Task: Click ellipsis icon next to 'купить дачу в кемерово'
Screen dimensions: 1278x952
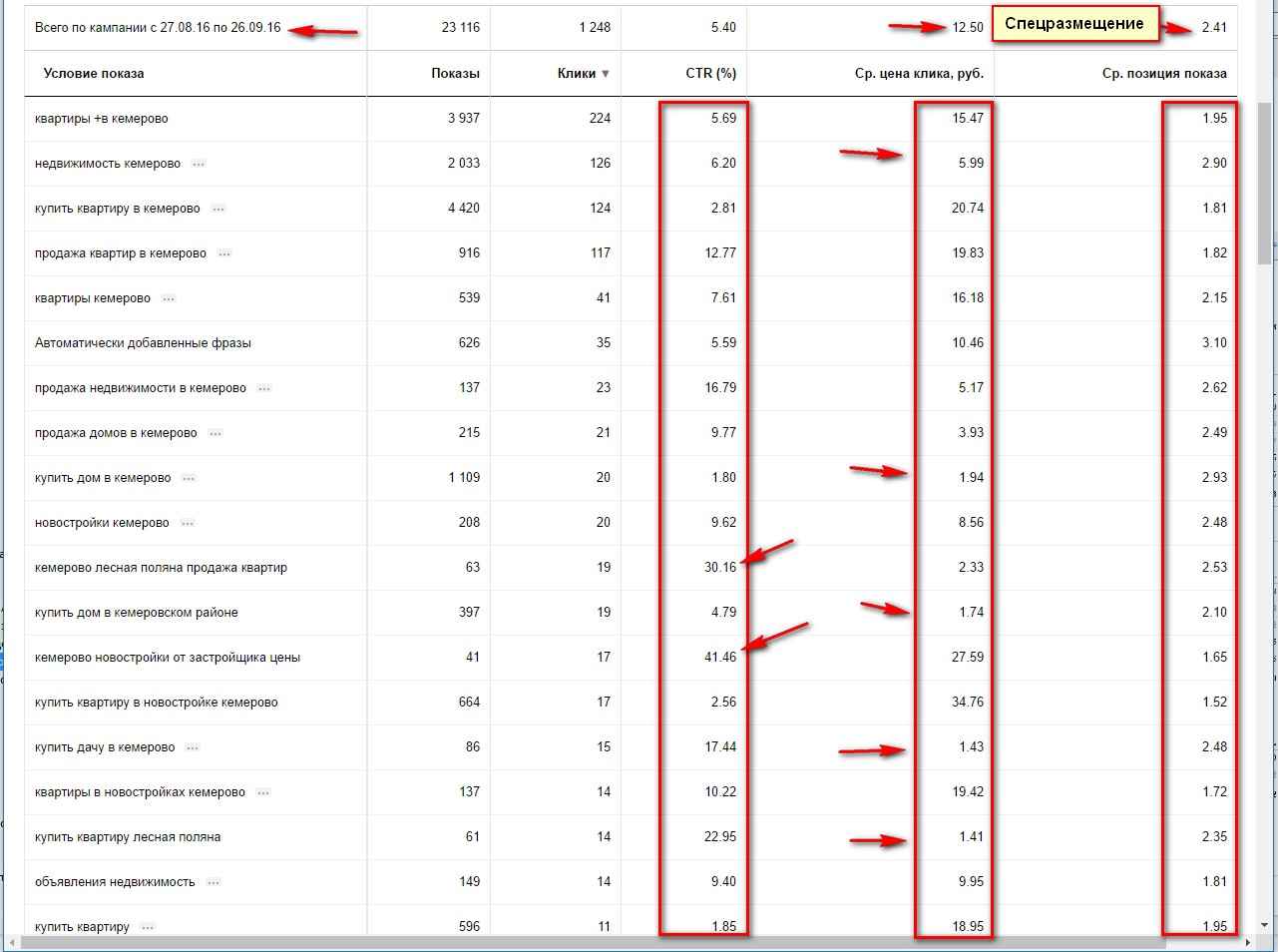Action: tap(193, 747)
